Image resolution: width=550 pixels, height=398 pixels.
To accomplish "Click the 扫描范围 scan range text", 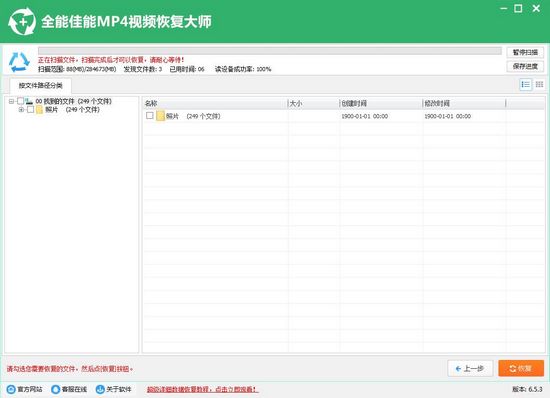I will click(x=77, y=69).
